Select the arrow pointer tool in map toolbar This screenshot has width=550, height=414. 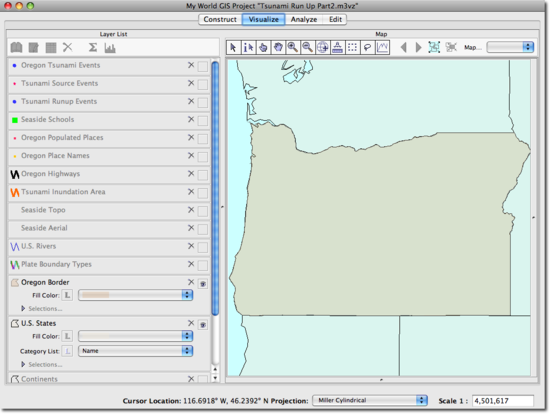[x=233, y=47]
